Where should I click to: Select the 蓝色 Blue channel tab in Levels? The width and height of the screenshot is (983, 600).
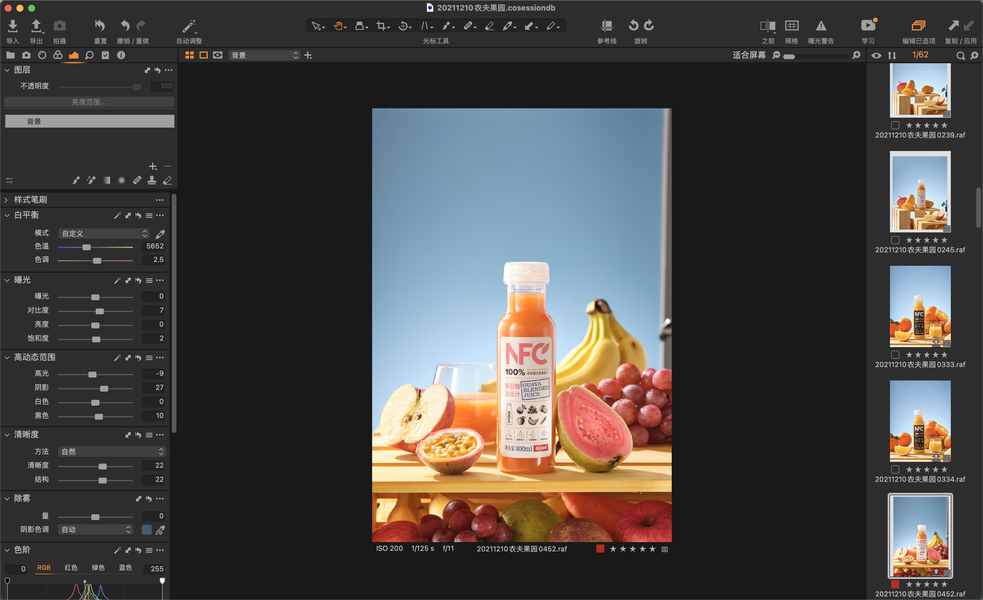click(125, 568)
